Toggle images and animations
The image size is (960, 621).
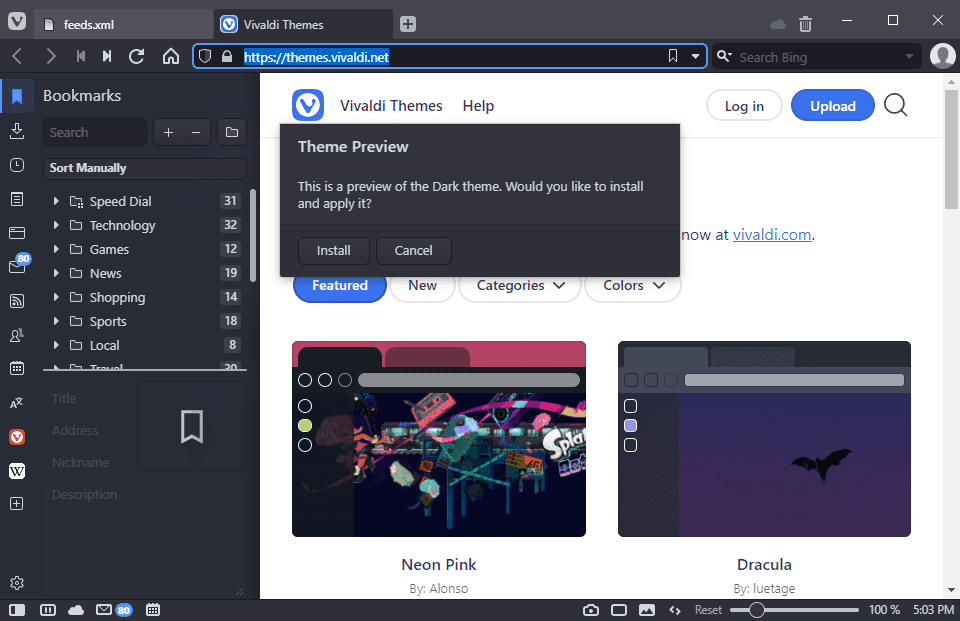(647, 610)
